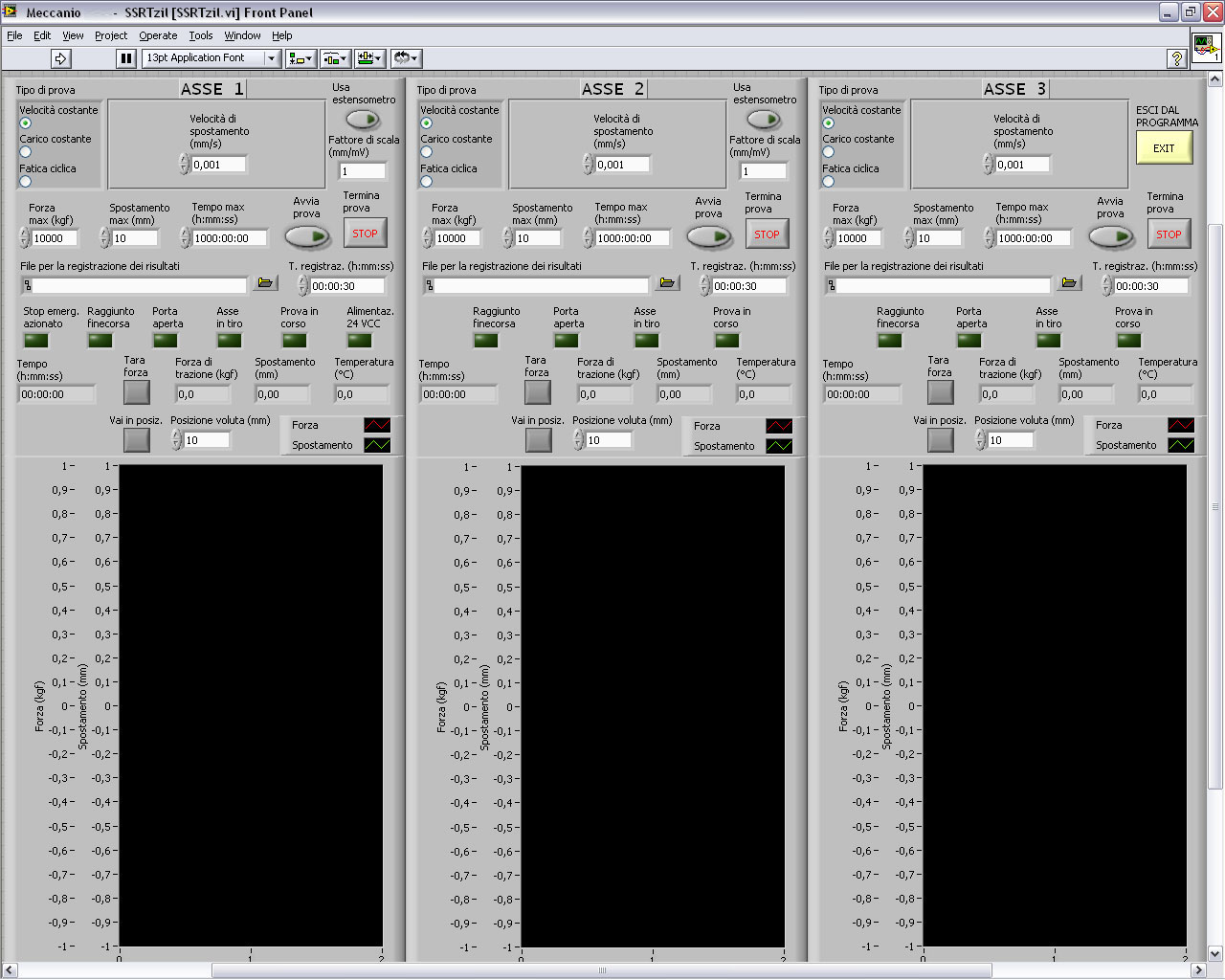Open the Edit menu
This screenshot has width=1225, height=980.
pyautogui.click(x=42, y=35)
